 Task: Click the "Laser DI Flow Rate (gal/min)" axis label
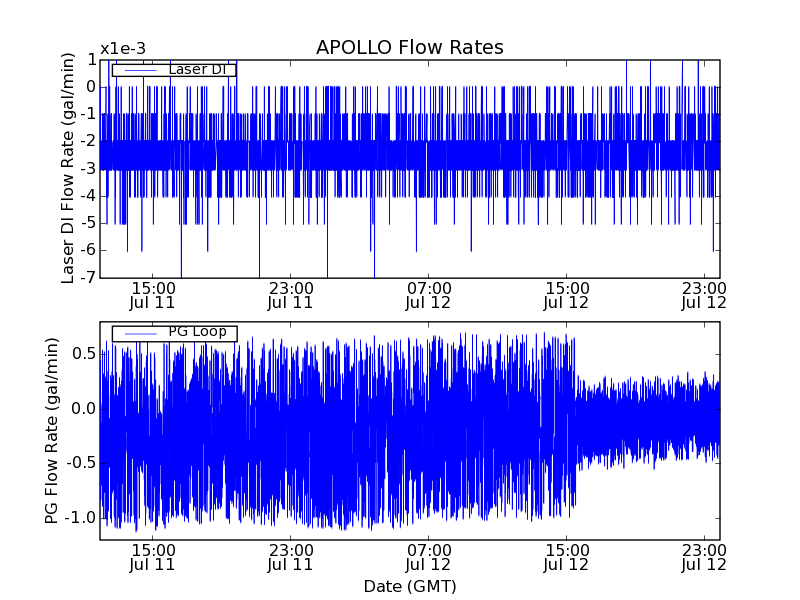pos(67,168)
